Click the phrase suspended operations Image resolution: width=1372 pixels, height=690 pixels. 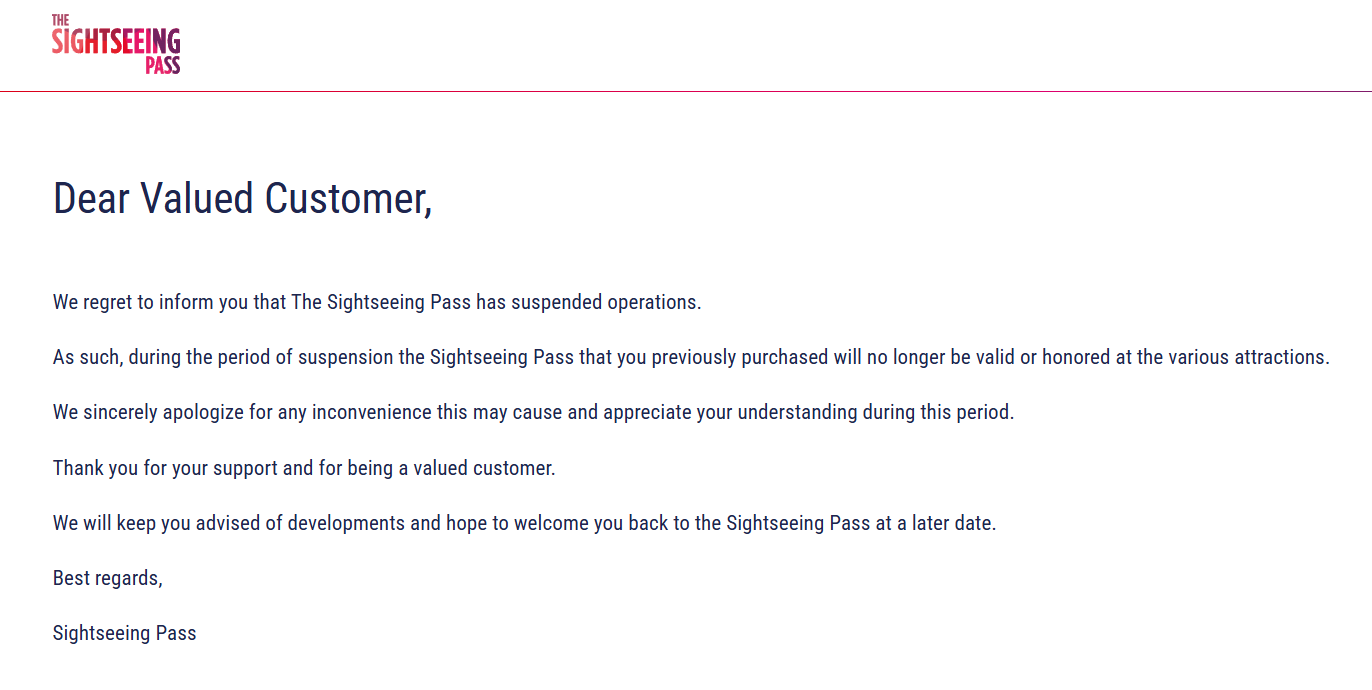tap(606, 302)
